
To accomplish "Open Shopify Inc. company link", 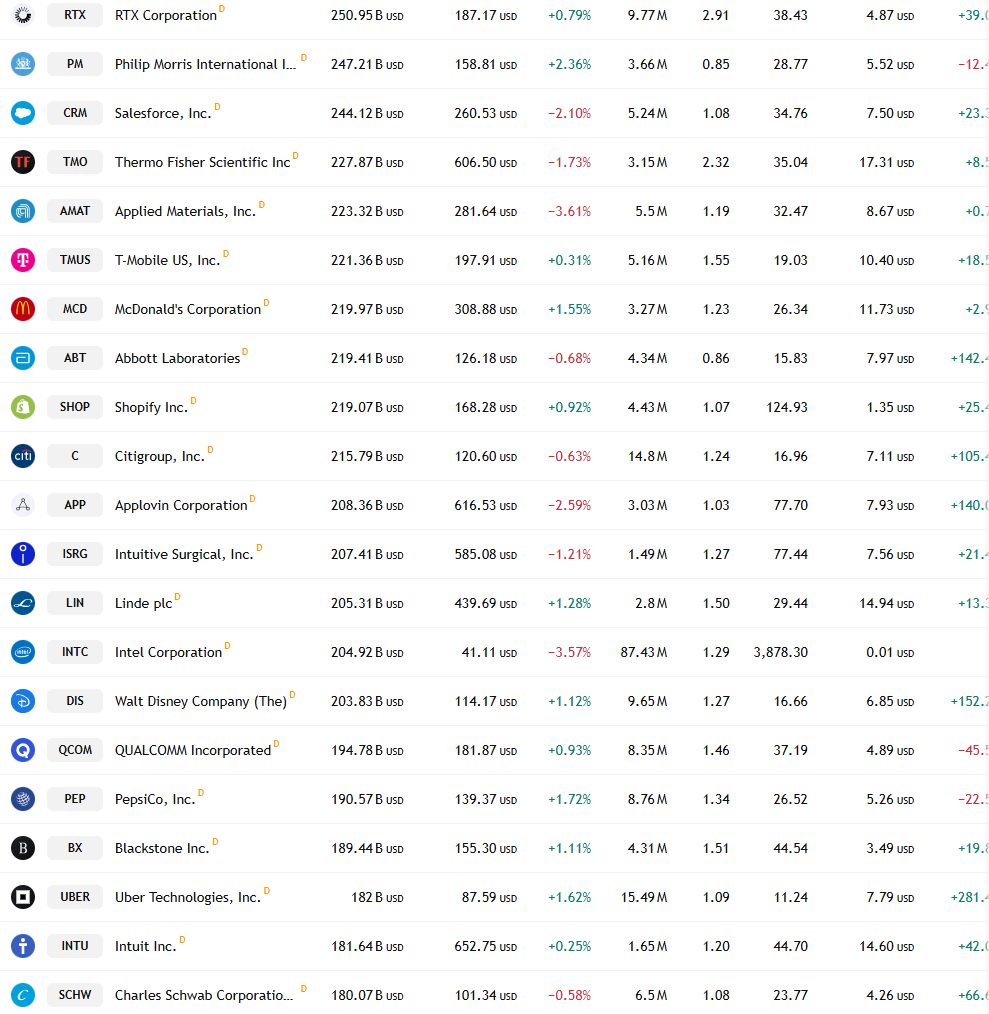I will (x=151, y=407).
